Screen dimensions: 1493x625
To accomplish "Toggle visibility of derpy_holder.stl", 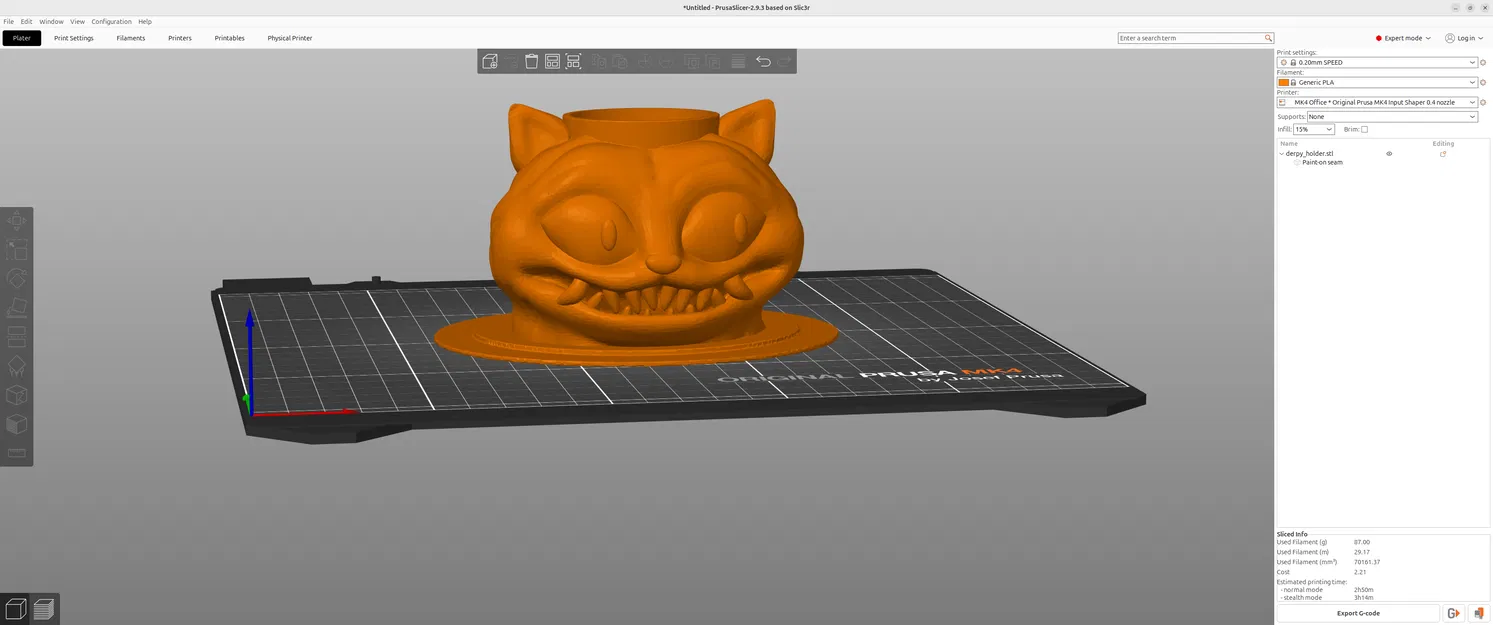I will point(1388,154).
